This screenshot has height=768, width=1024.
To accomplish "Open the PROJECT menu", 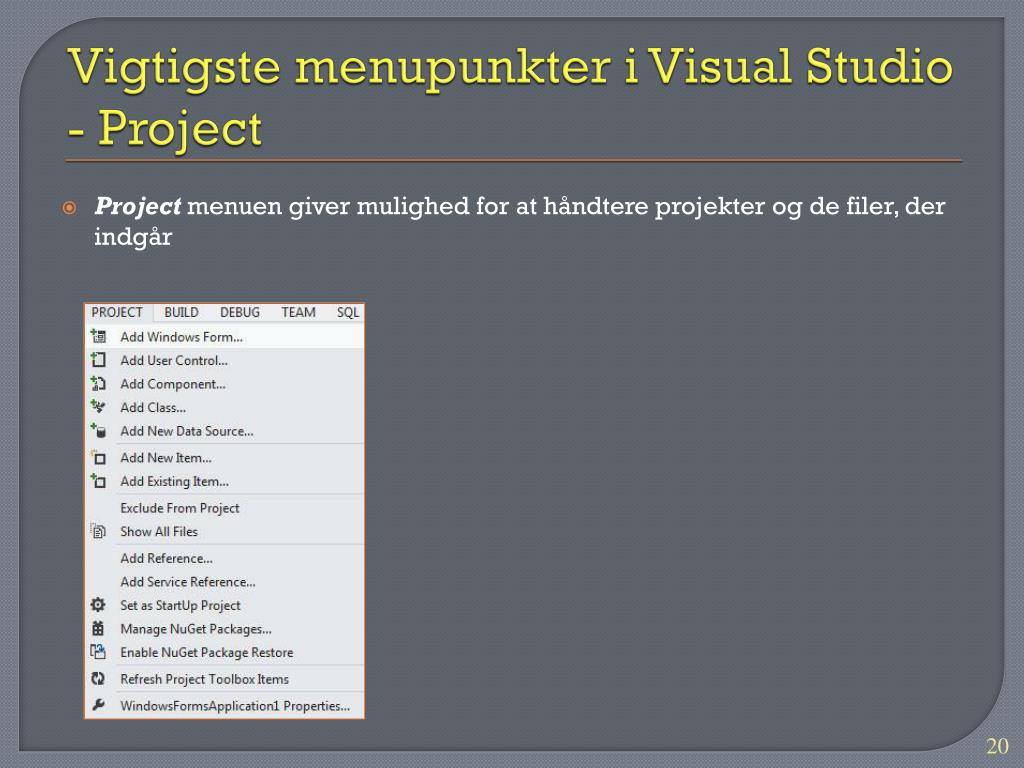I will click(117, 313).
